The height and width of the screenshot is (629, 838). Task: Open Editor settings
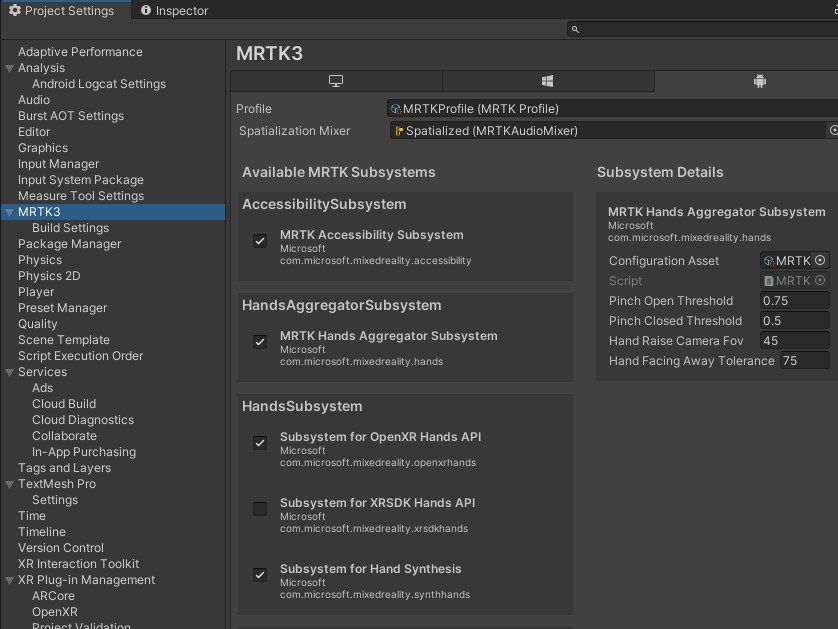pos(34,132)
